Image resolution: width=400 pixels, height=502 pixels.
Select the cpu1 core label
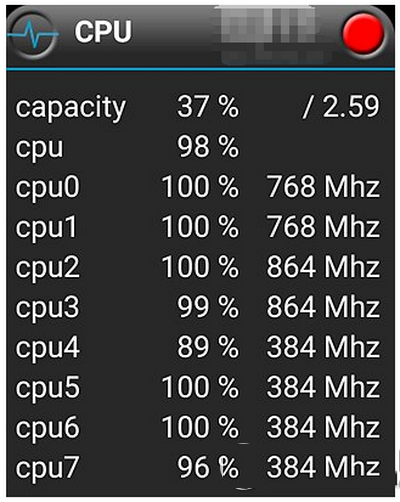click(x=46, y=227)
